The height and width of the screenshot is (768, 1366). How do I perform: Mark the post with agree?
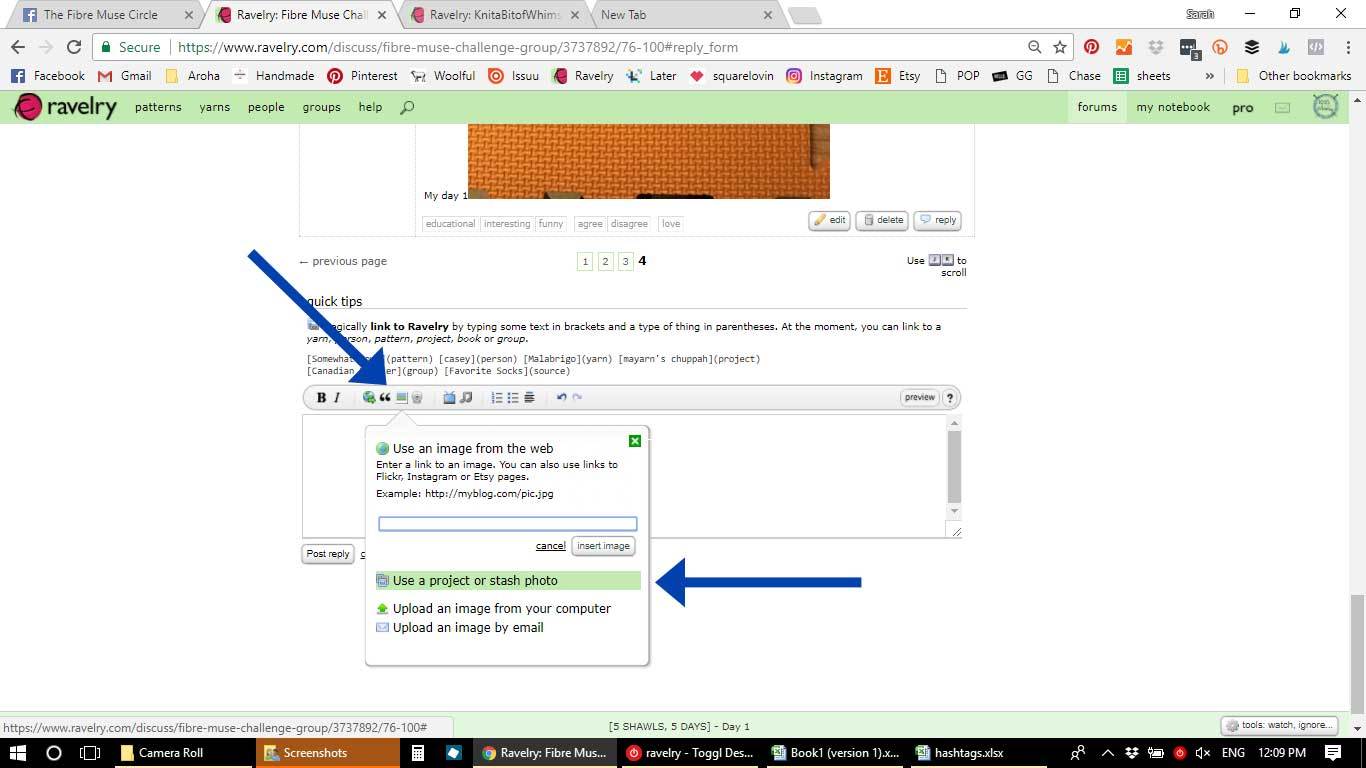tap(589, 223)
